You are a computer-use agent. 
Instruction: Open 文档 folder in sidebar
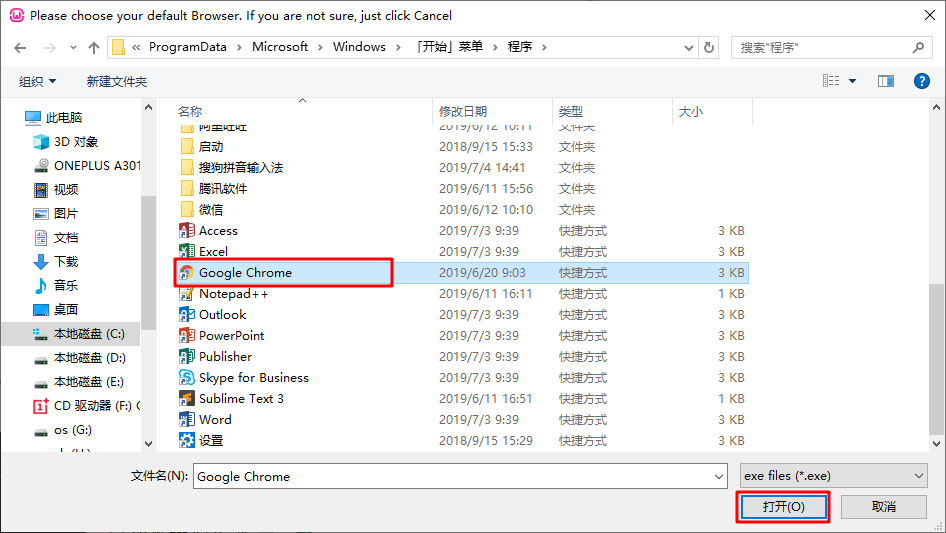click(x=56, y=238)
